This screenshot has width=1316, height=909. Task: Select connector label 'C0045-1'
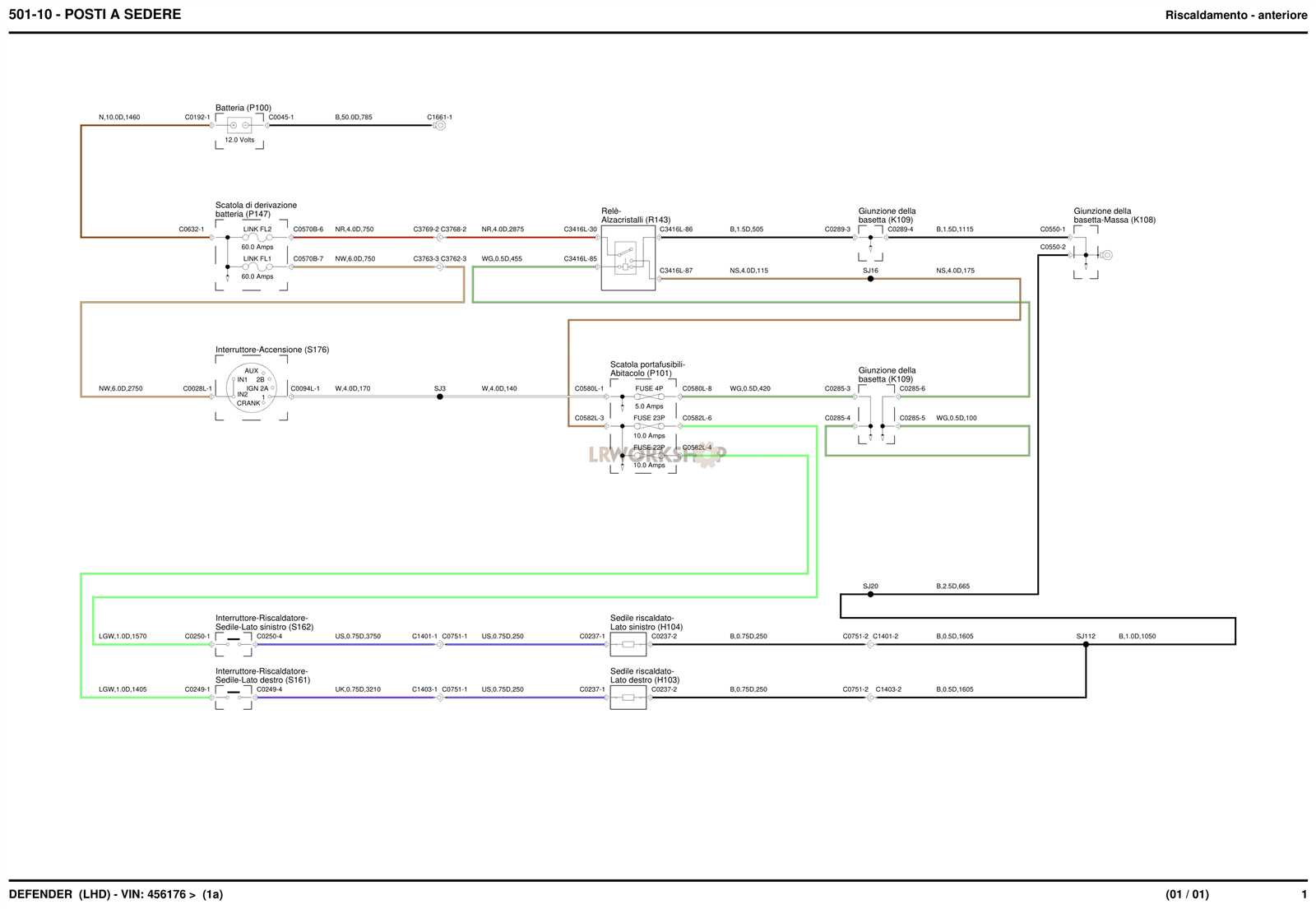[281, 117]
